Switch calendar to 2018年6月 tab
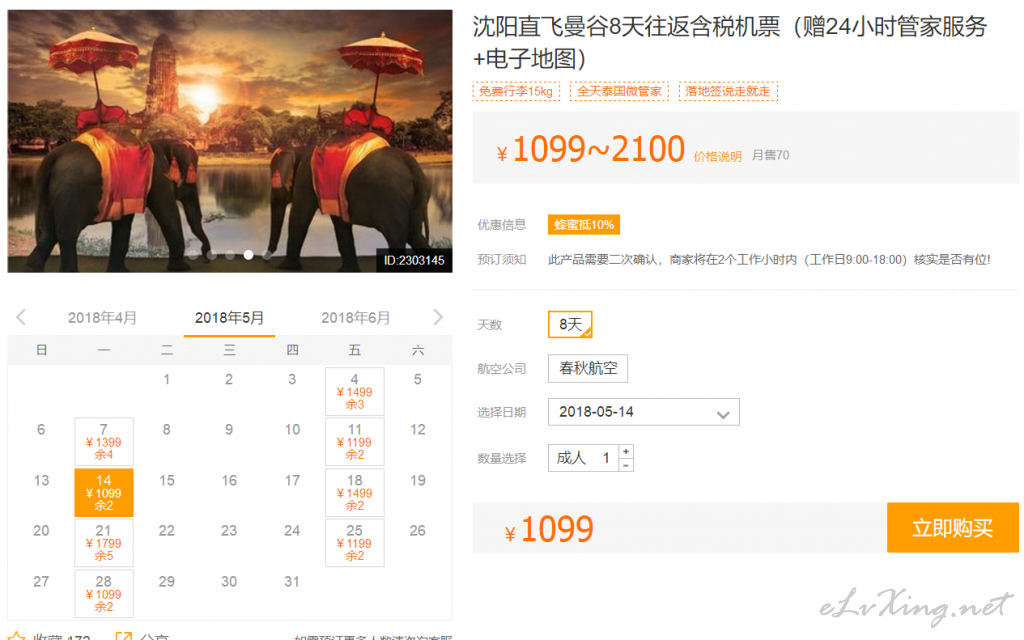Image resolution: width=1024 pixels, height=640 pixels. (355, 318)
